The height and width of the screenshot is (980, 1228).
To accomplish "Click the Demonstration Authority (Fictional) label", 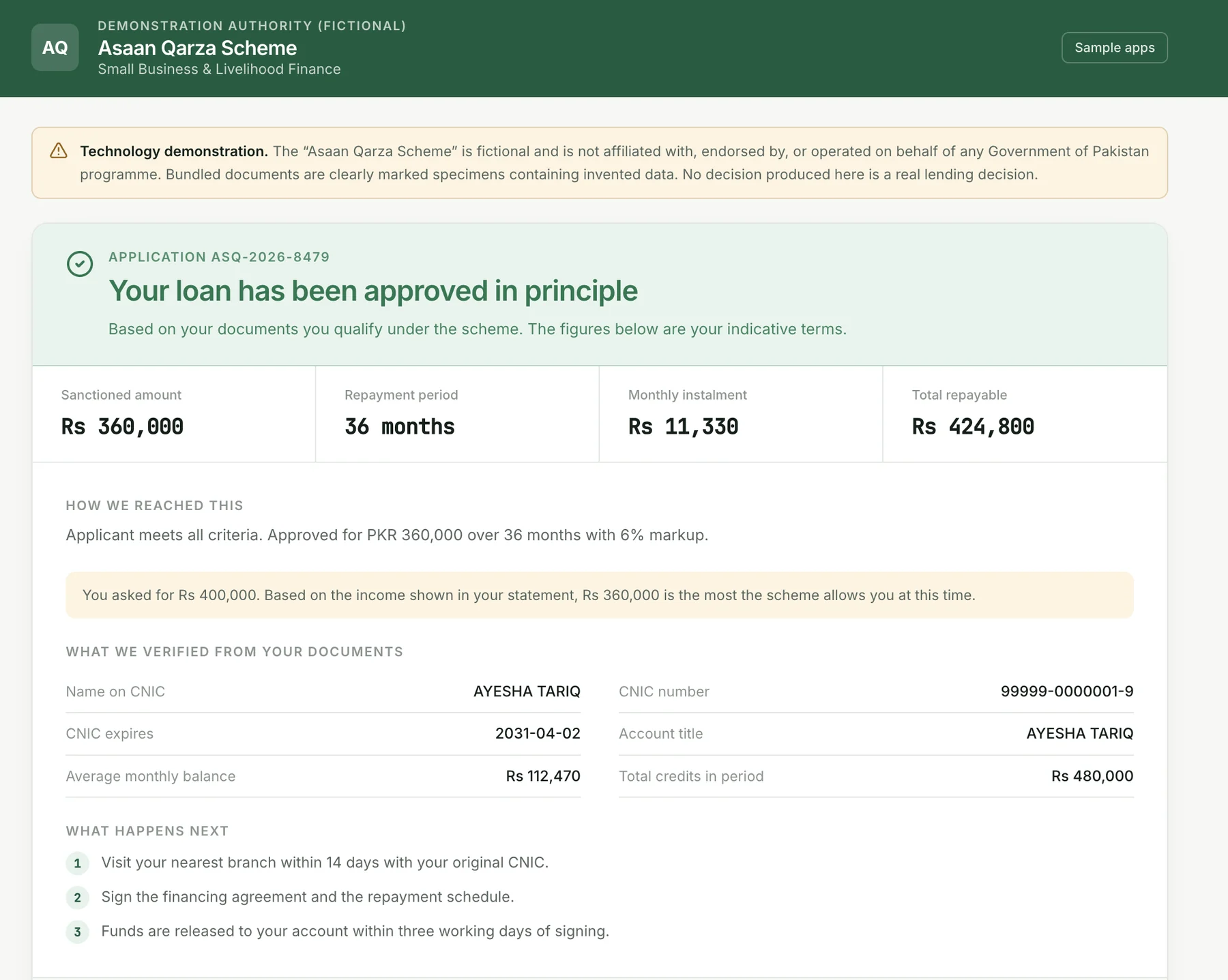I will [x=252, y=25].
